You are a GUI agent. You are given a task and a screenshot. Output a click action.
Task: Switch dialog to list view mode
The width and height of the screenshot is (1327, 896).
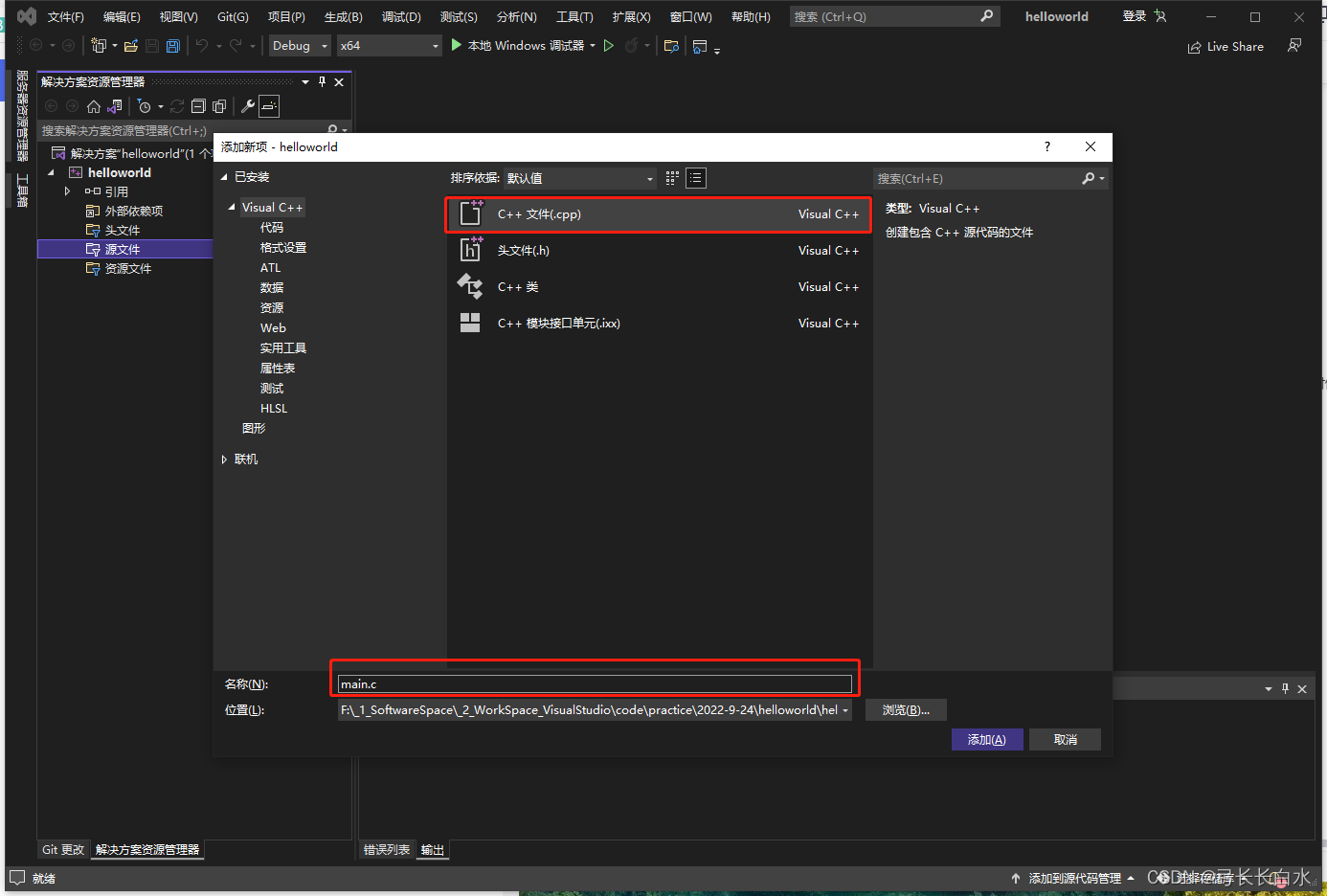[x=696, y=178]
